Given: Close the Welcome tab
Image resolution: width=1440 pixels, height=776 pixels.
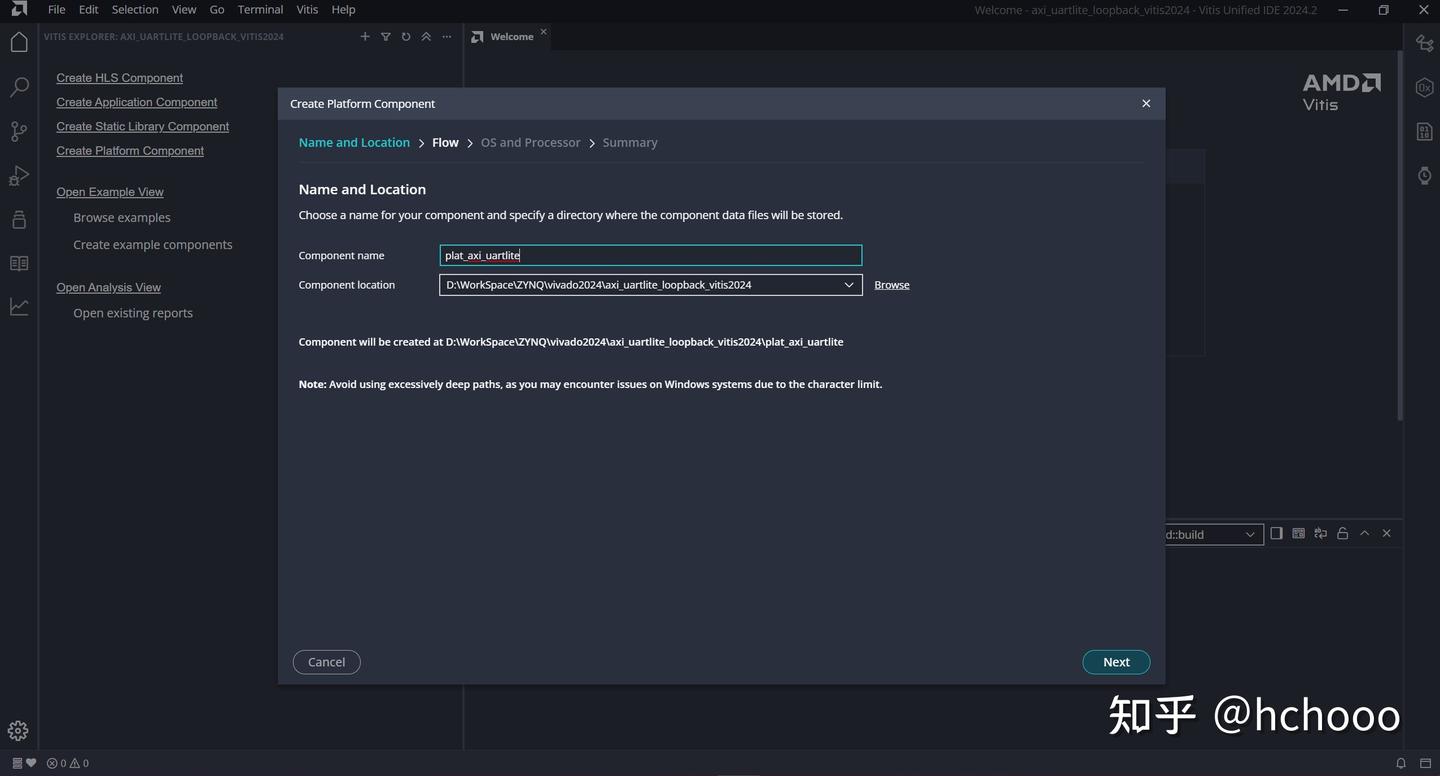Looking at the screenshot, I should 544,32.
